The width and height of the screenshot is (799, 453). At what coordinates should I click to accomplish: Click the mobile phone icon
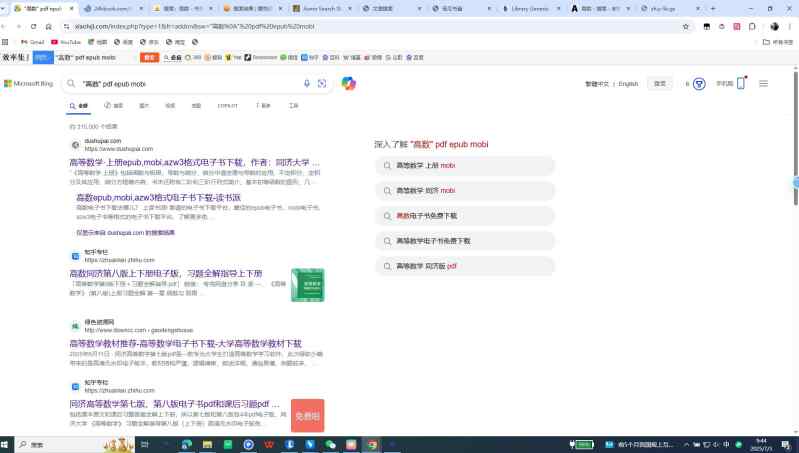741,83
